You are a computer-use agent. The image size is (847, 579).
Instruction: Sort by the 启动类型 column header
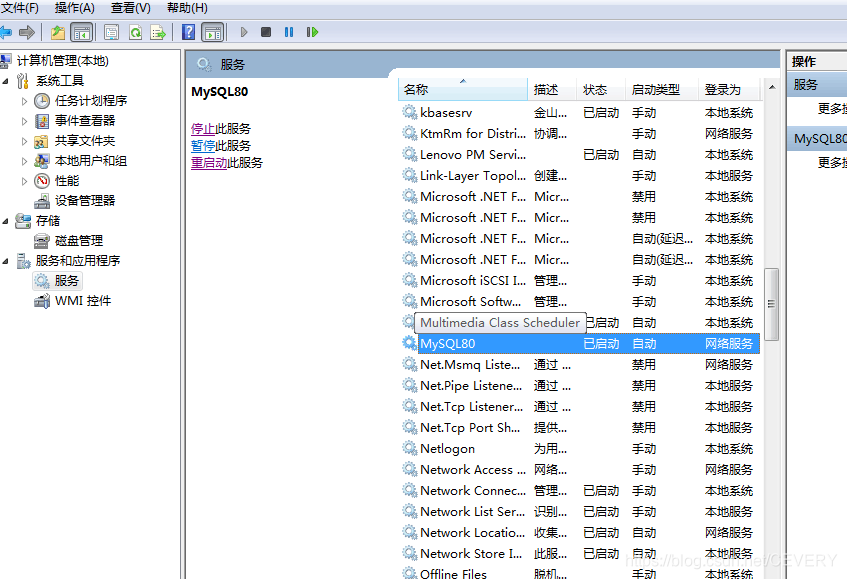pyautogui.click(x=662, y=89)
